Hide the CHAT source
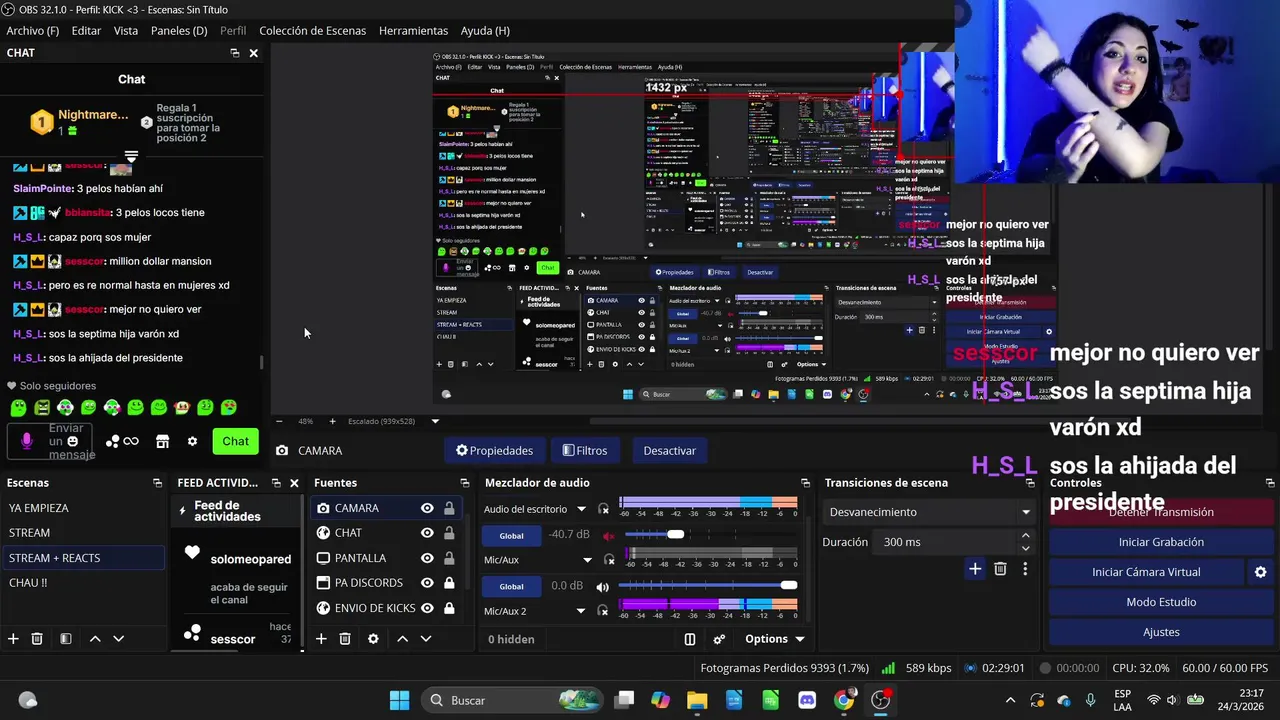Image resolution: width=1280 pixels, height=720 pixels. point(427,533)
